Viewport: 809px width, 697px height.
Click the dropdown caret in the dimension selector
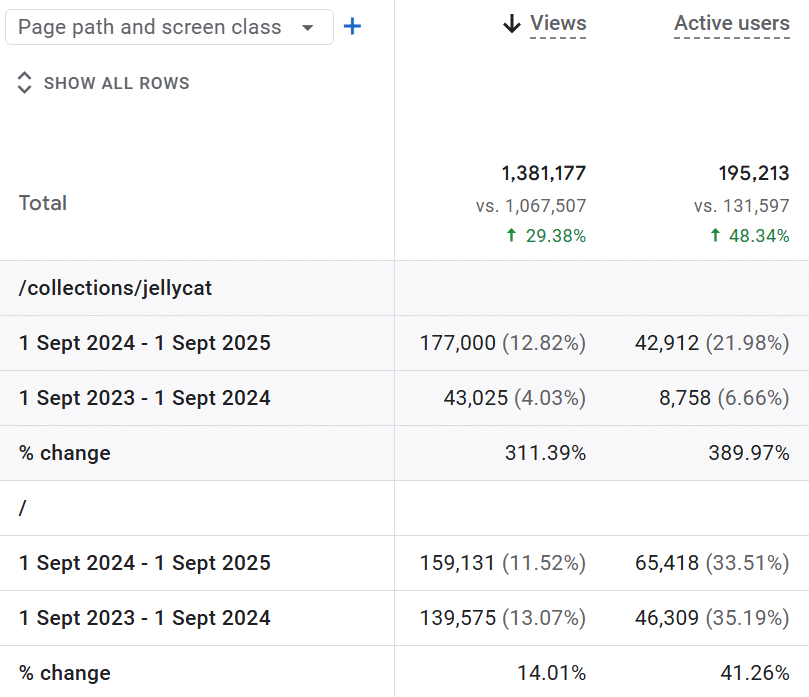pos(308,28)
